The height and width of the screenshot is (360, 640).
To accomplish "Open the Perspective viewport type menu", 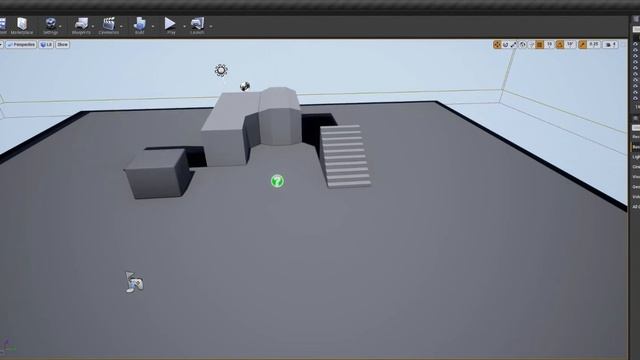I will point(21,44).
